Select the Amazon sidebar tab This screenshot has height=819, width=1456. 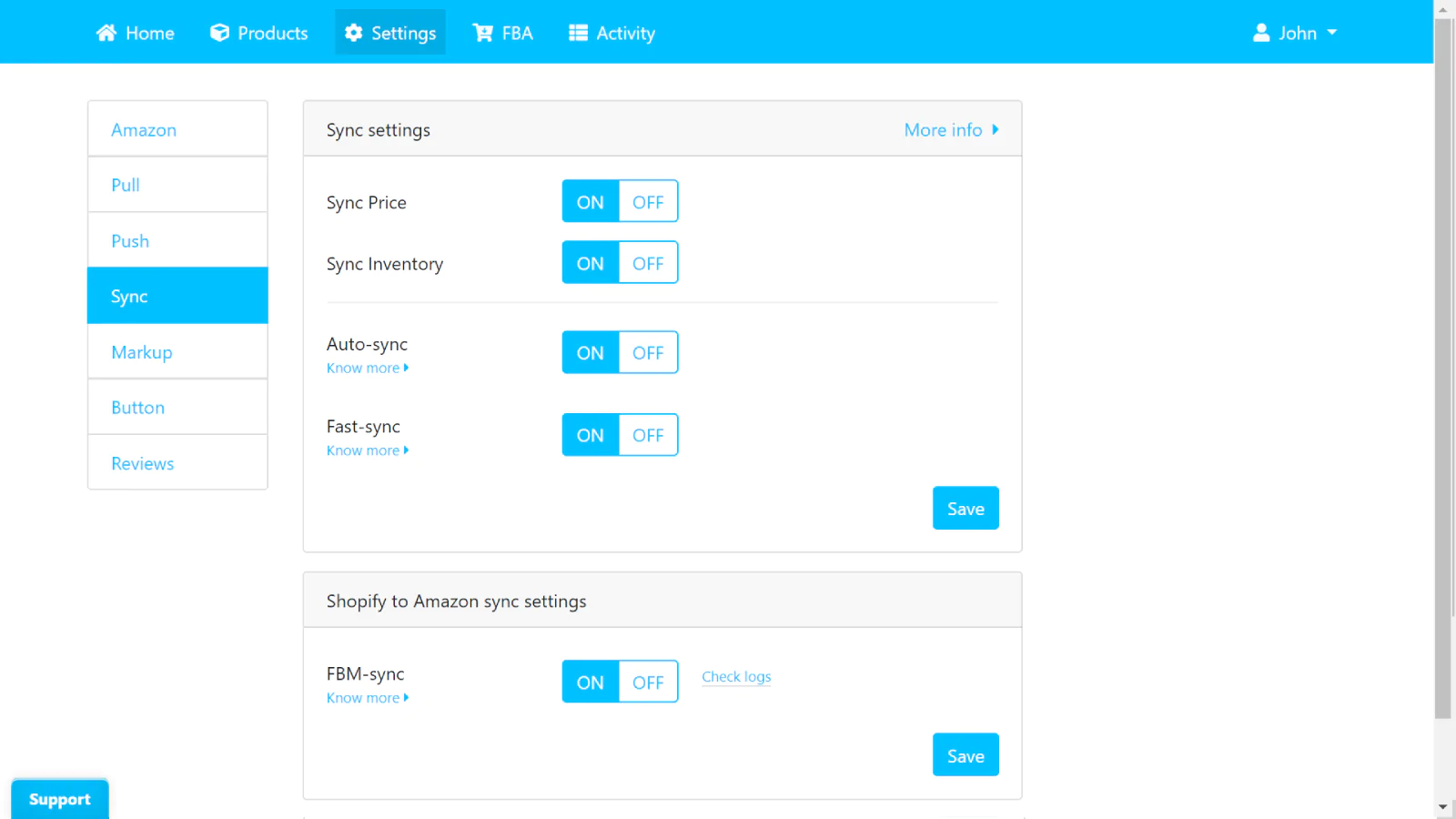click(177, 129)
